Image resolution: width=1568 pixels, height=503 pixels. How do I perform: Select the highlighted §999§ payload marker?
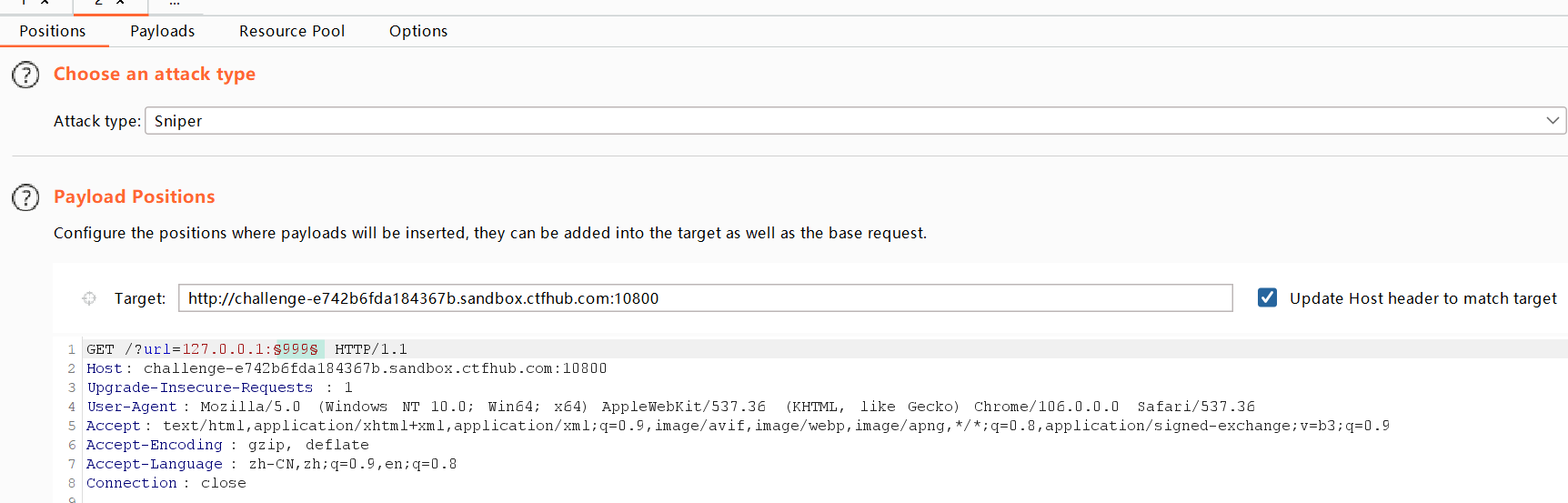pyautogui.click(x=296, y=349)
